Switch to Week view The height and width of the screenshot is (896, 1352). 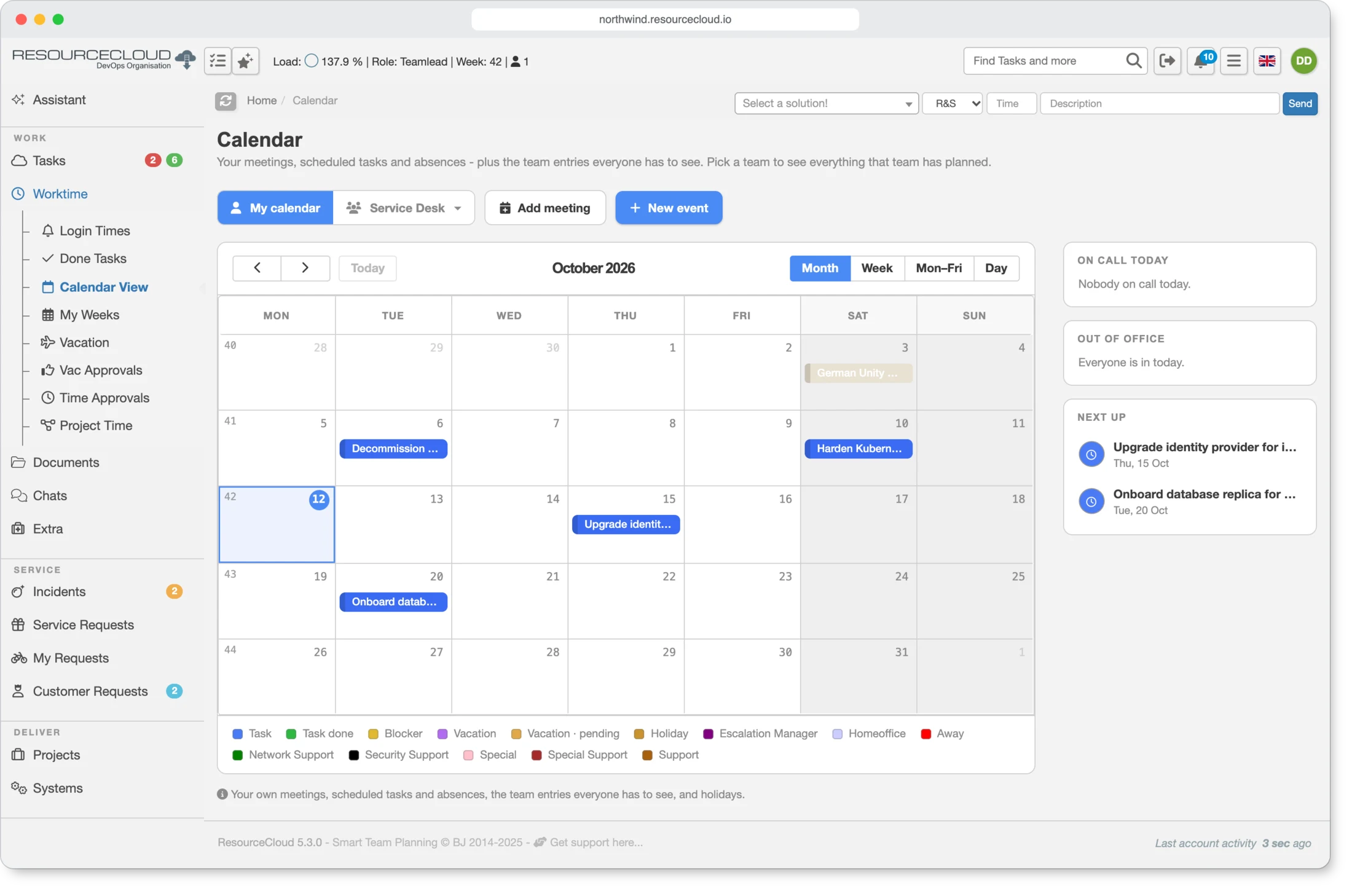(x=876, y=268)
